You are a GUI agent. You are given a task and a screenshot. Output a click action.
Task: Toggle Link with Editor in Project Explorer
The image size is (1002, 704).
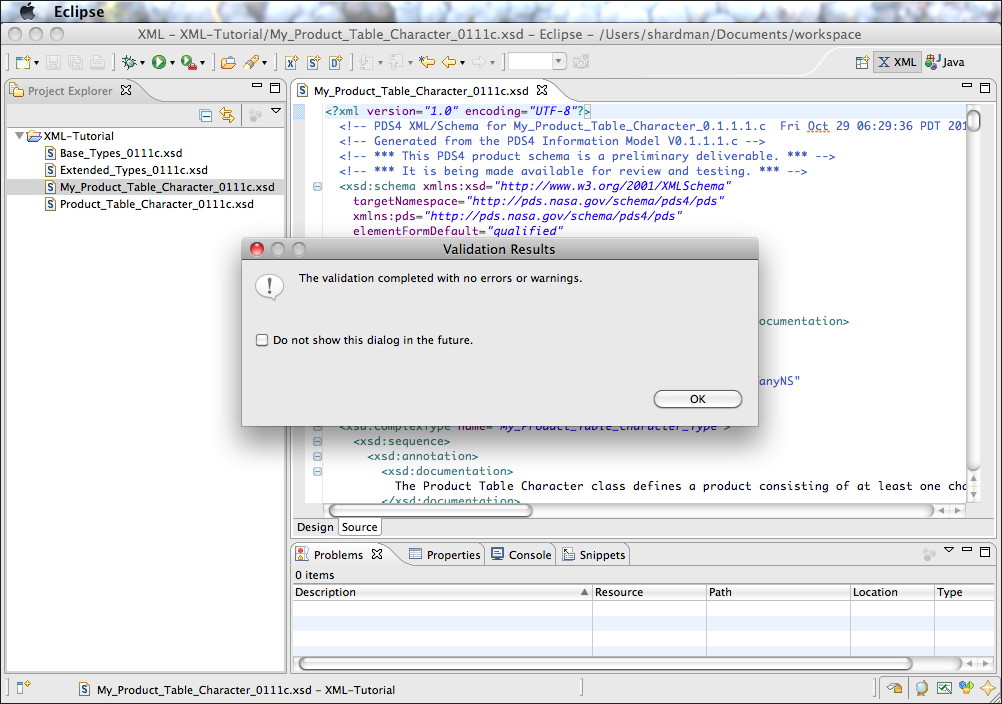227,115
